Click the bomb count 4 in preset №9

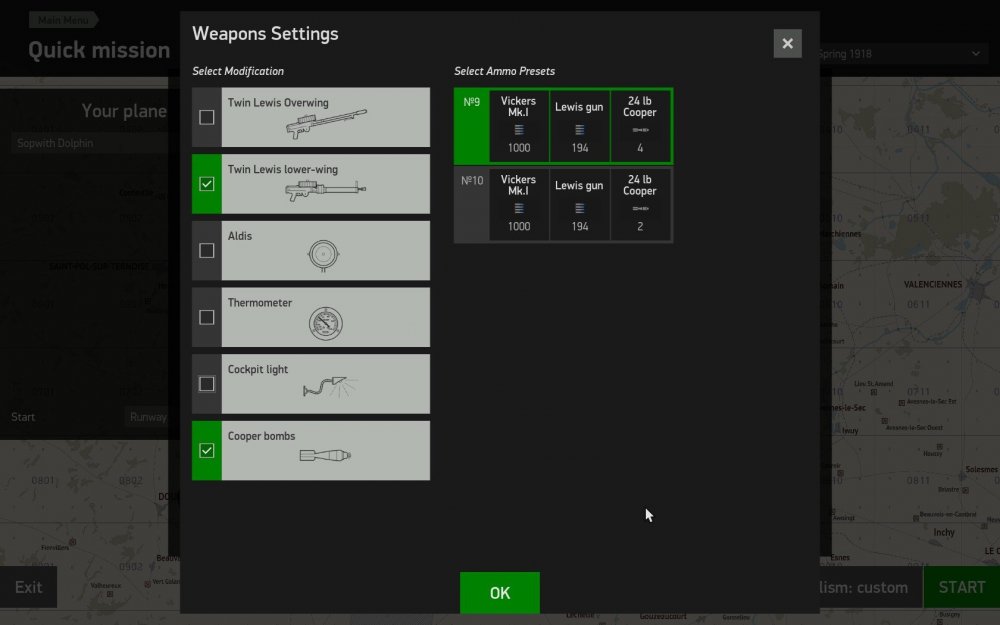click(640, 148)
